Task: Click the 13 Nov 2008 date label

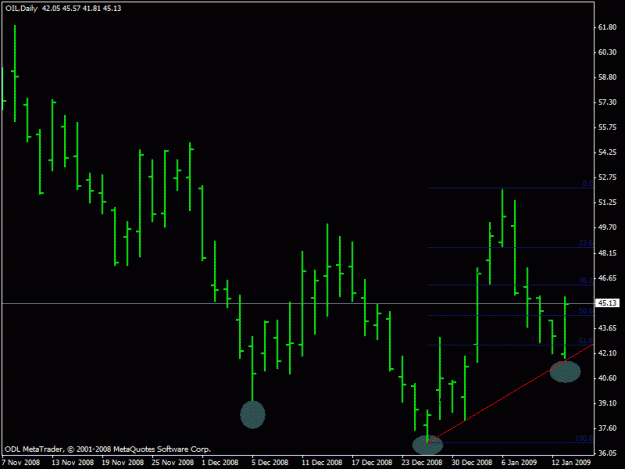Action: 73,463
